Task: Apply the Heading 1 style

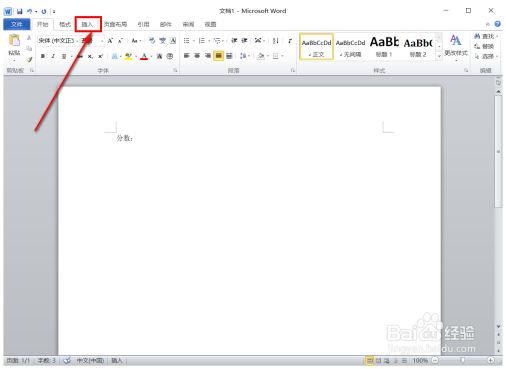Action: click(x=384, y=47)
